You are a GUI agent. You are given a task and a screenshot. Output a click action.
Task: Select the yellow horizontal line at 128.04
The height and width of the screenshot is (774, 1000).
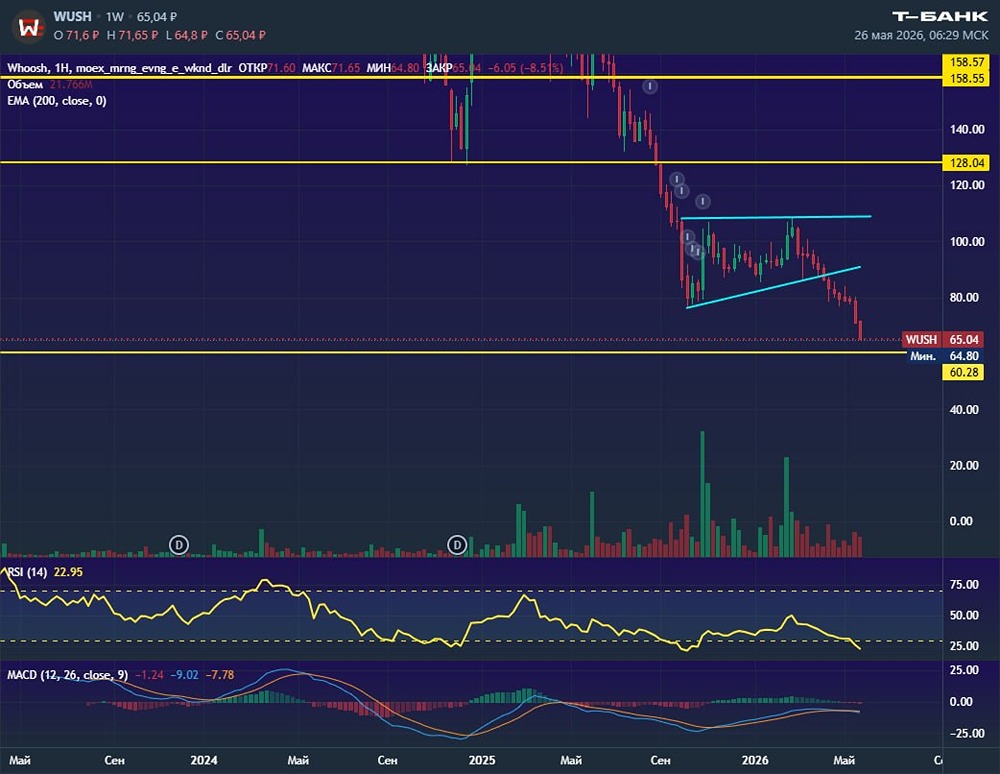coord(471,162)
